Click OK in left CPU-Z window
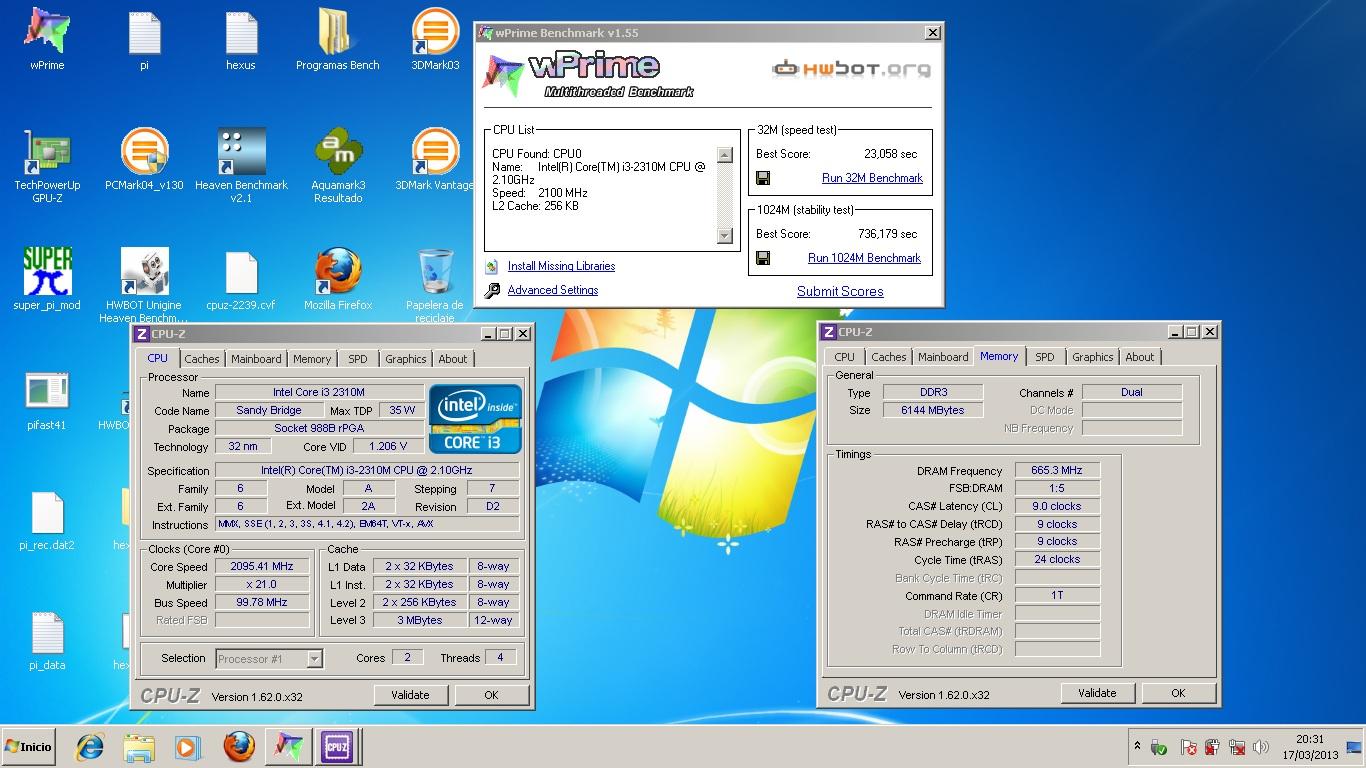The height and width of the screenshot is (768, 1366). click(x=491, y=695)
